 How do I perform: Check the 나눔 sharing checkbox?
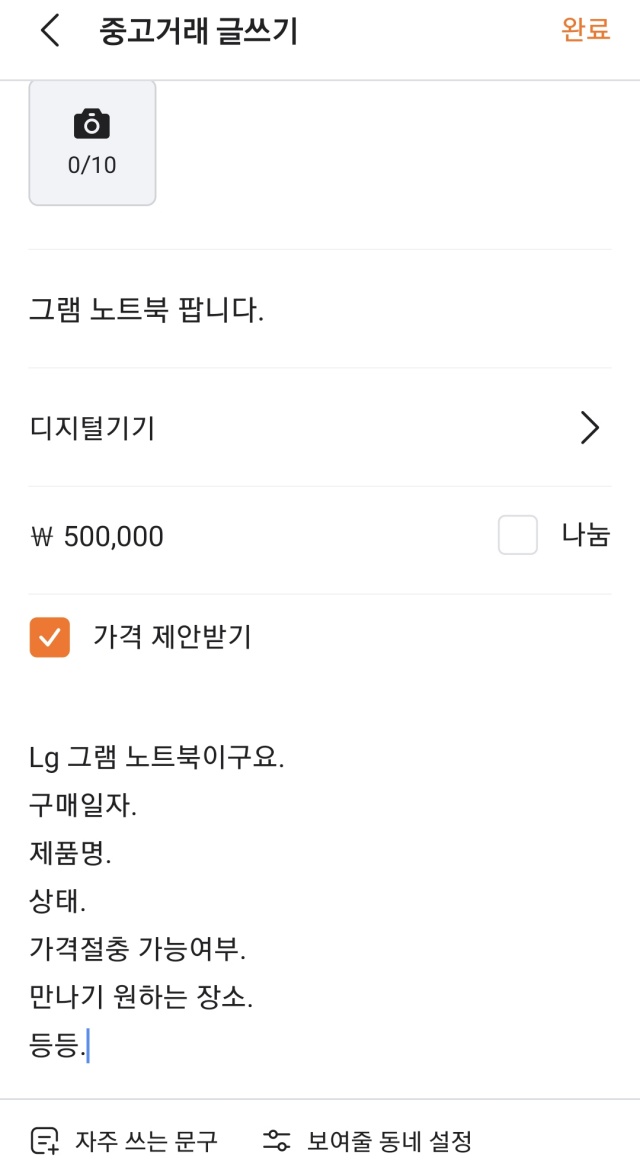517,536
